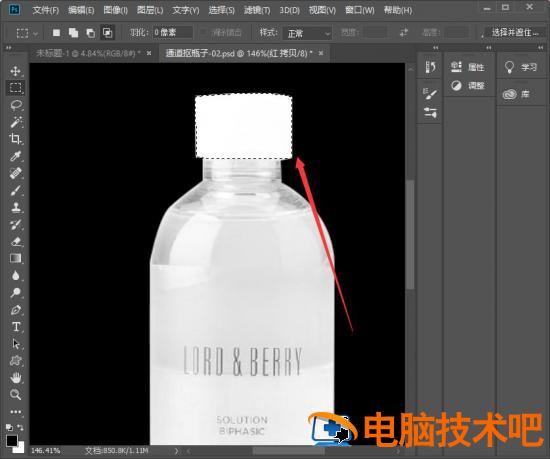Close the 未标题-1 document tab
The width and height of the screenshot is (550, 459).
(149, 53)
